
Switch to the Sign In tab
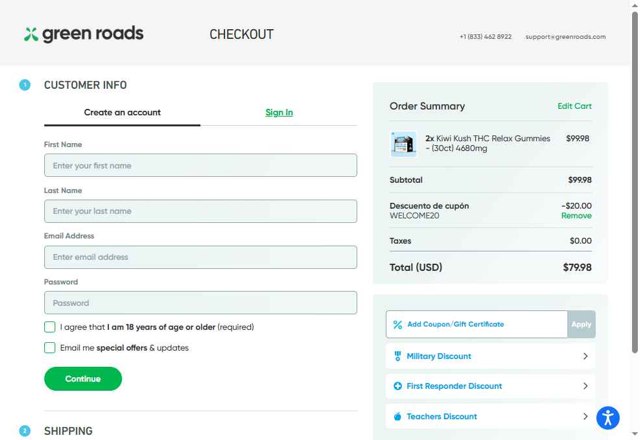click(279, 113)
